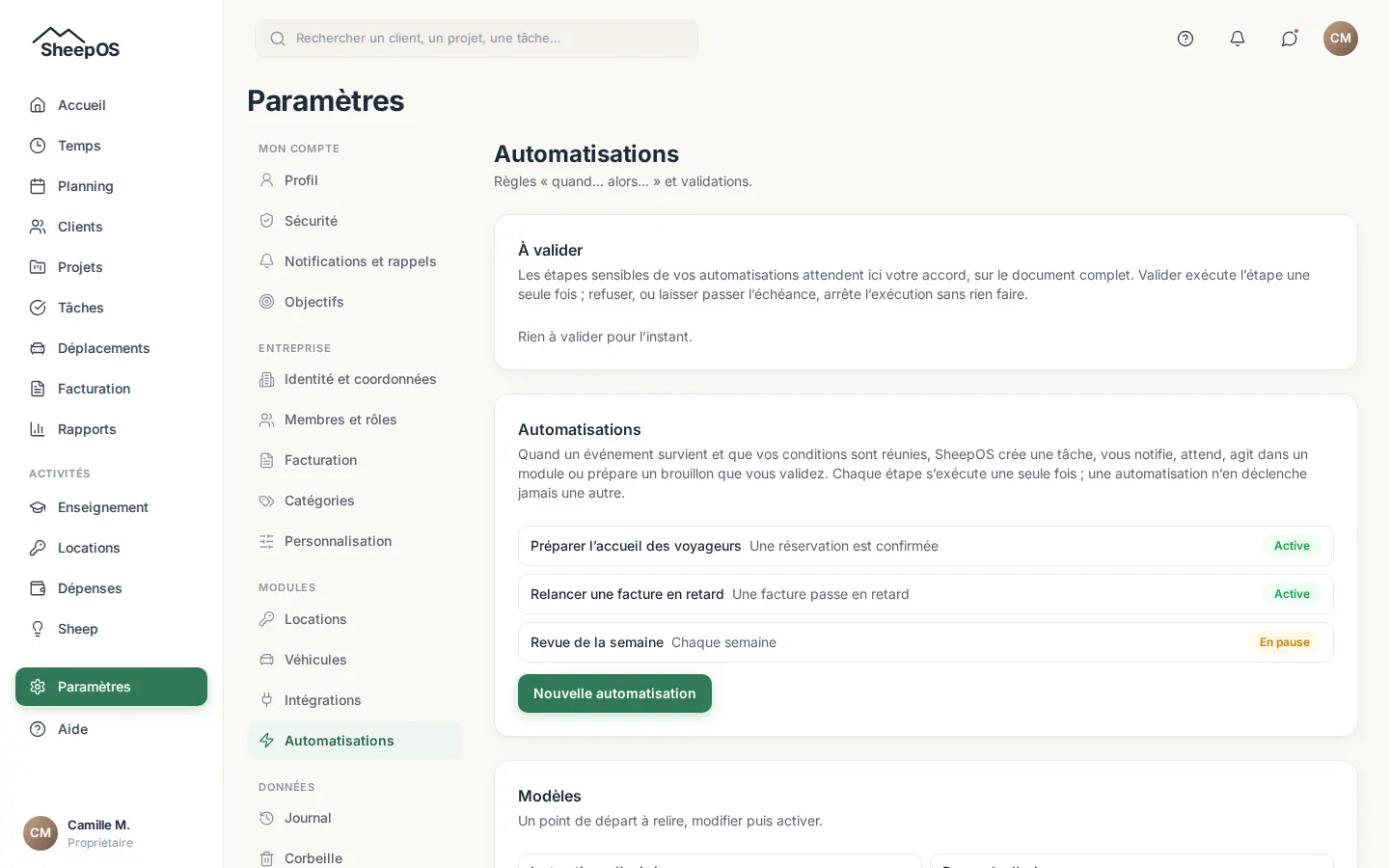Open Véhicules module settings
Image resolution: width=1389 pixels, height=868 pixels.
pyautogui.click(x=355, y=660)
